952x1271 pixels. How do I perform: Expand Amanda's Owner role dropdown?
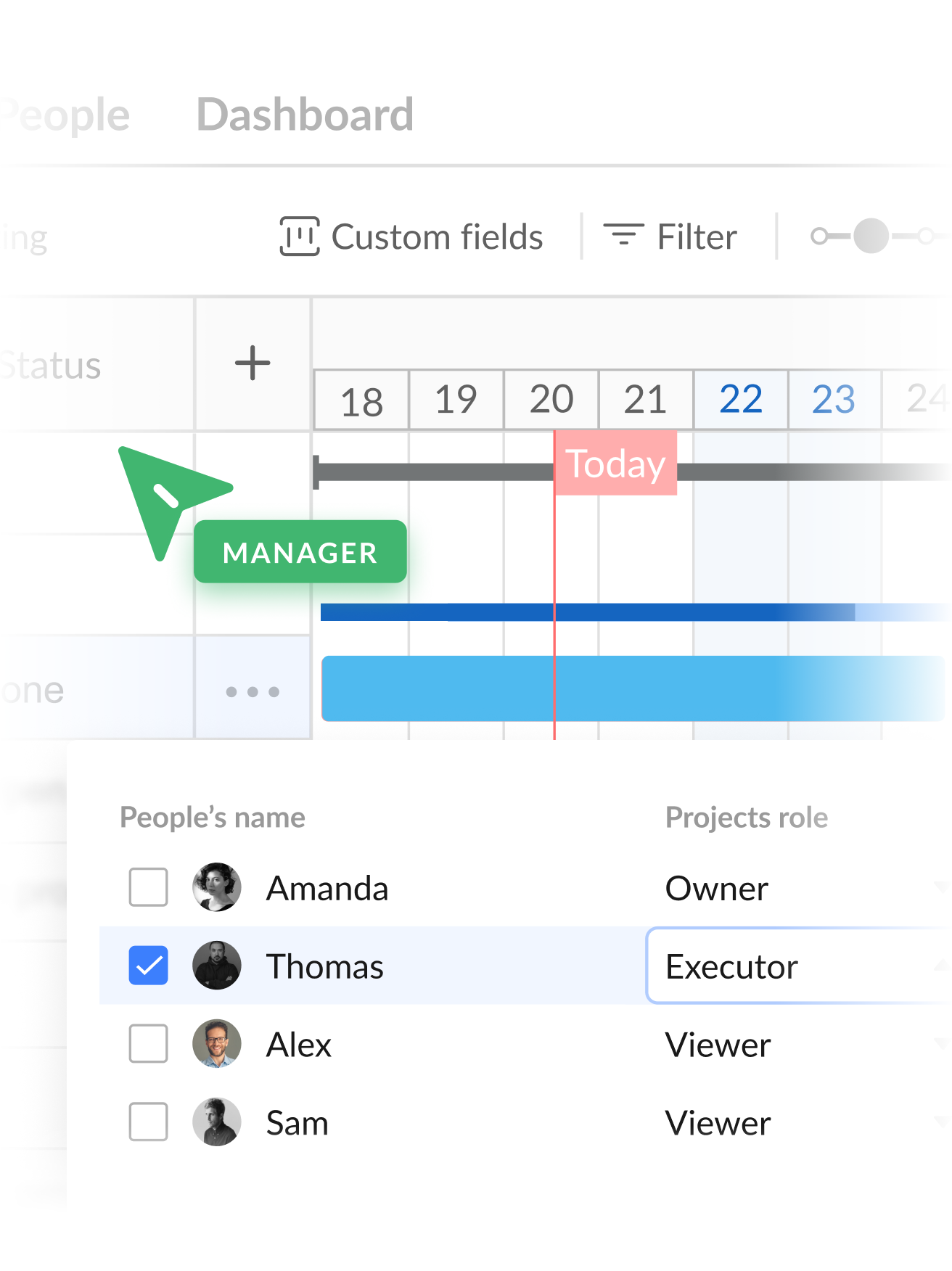tap(798, 888)
